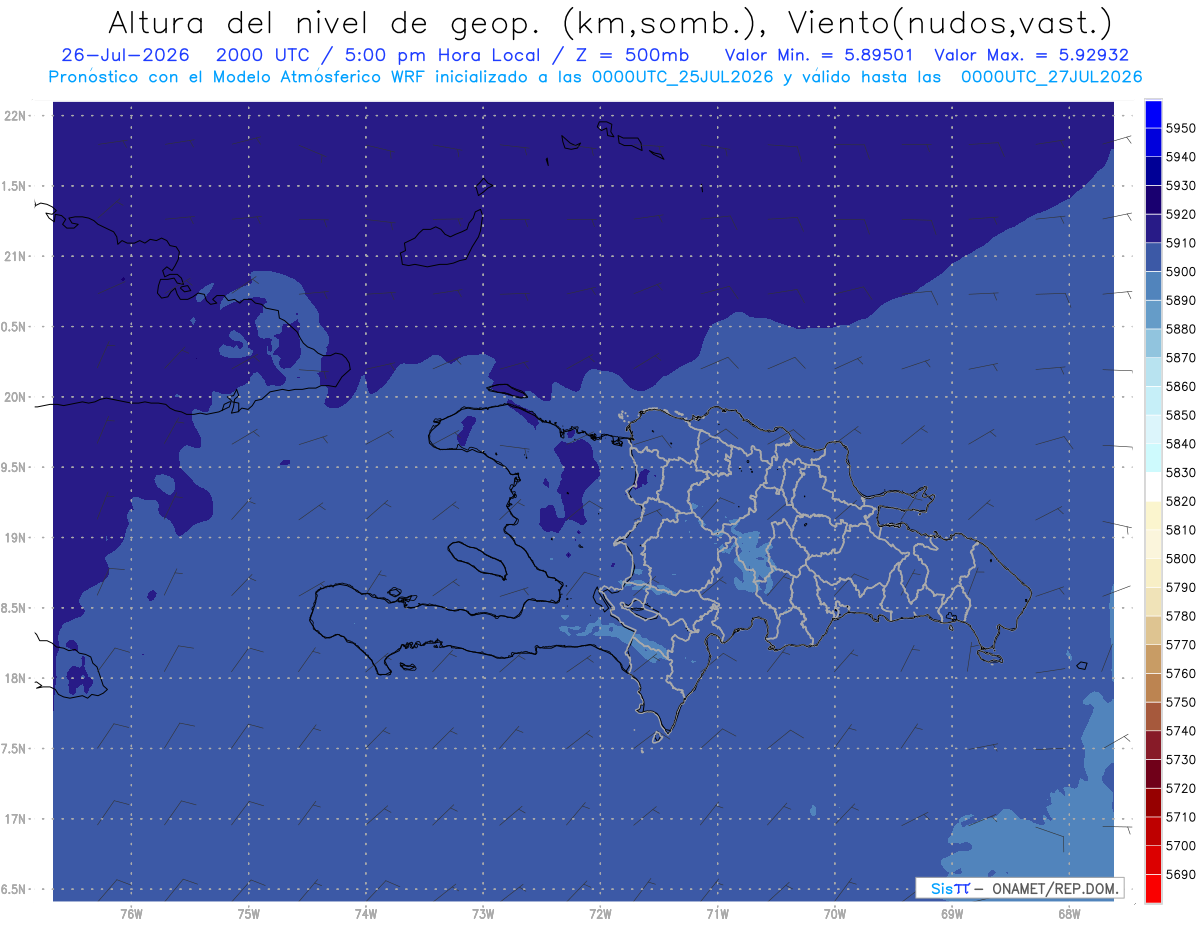Click the '19N' latitude axis label
Image resolution: width=1200 pixels, height=927 pixels.
point(17,538)
